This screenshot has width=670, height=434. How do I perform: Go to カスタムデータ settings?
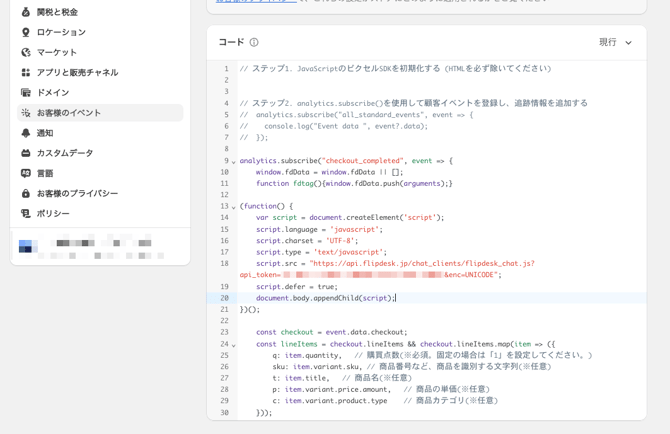(x=65, y=153)
